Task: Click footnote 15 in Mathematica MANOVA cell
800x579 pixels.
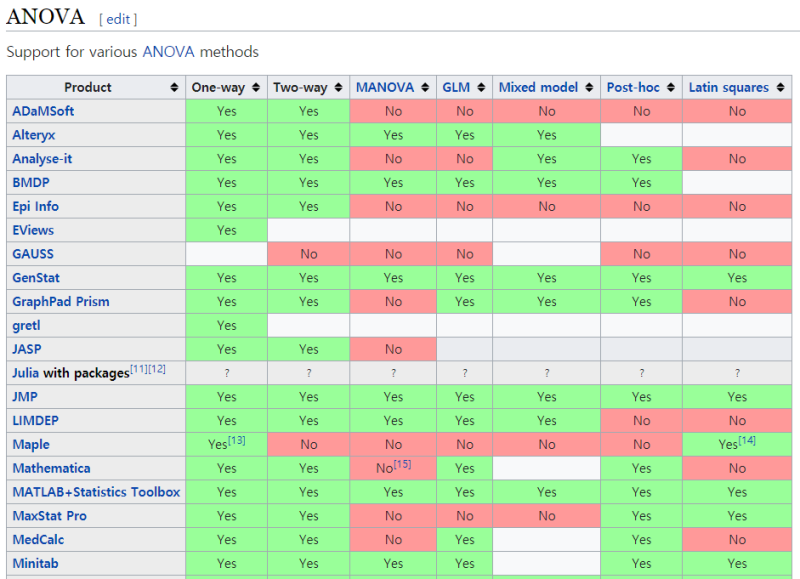Action: pyautogui.click(x=403, y=464)
